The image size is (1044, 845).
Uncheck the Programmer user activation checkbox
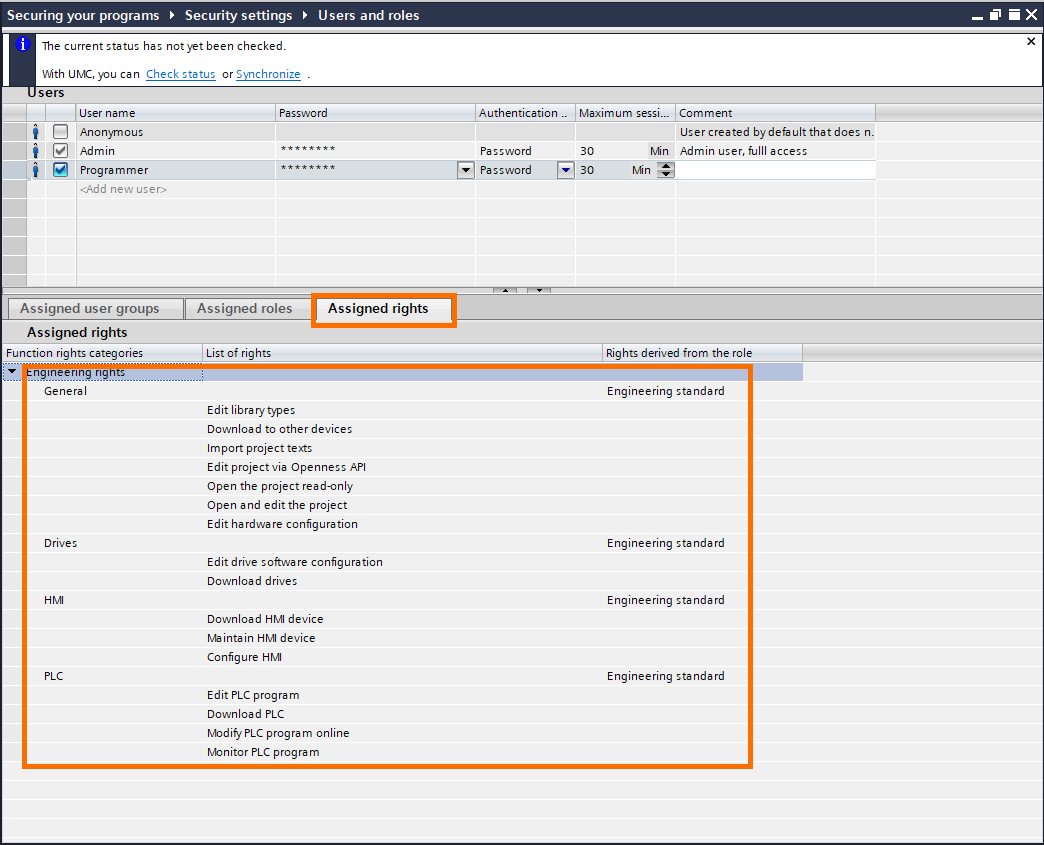(60, 169)
